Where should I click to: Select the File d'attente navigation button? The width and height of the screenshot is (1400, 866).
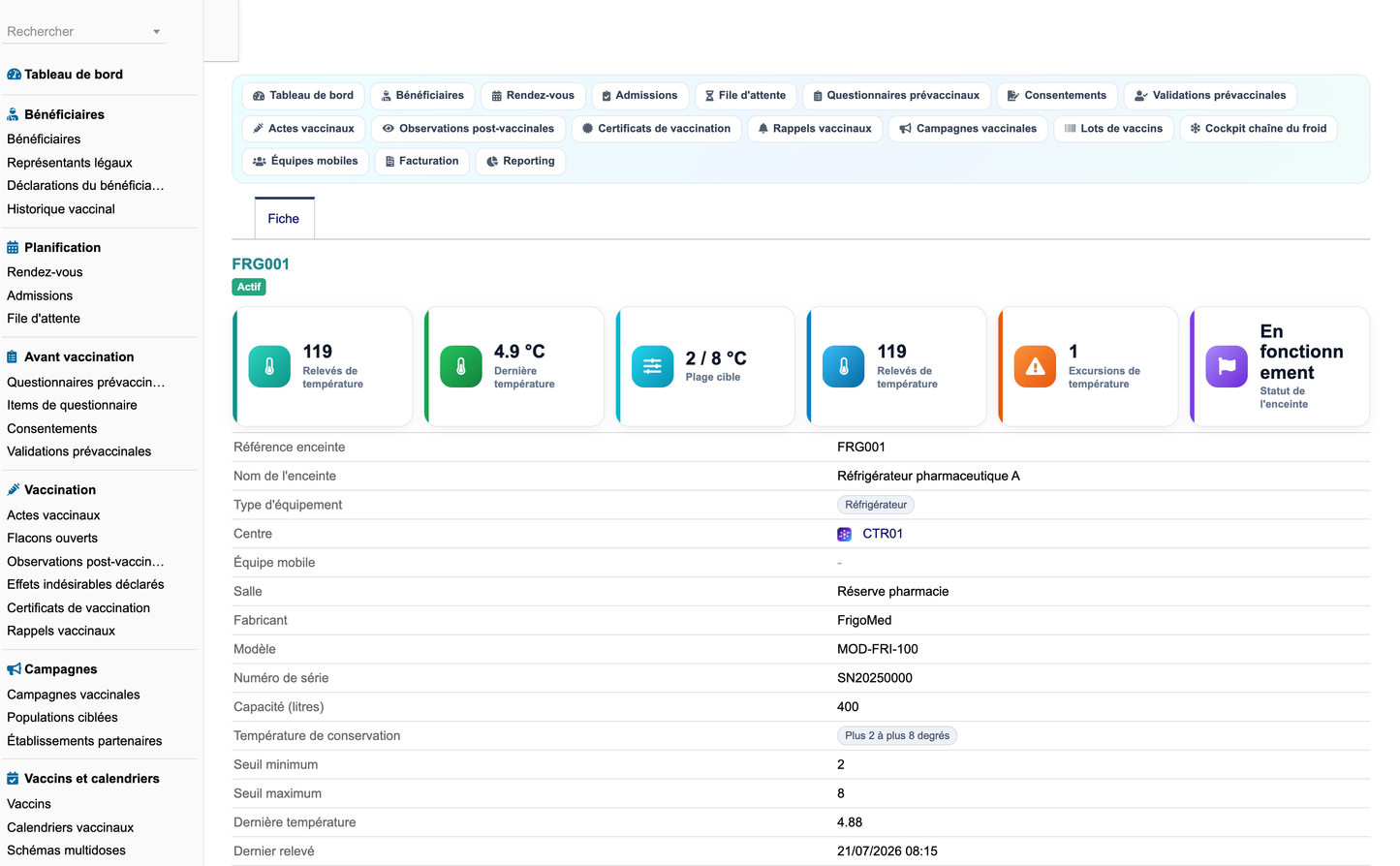point(746,96)
